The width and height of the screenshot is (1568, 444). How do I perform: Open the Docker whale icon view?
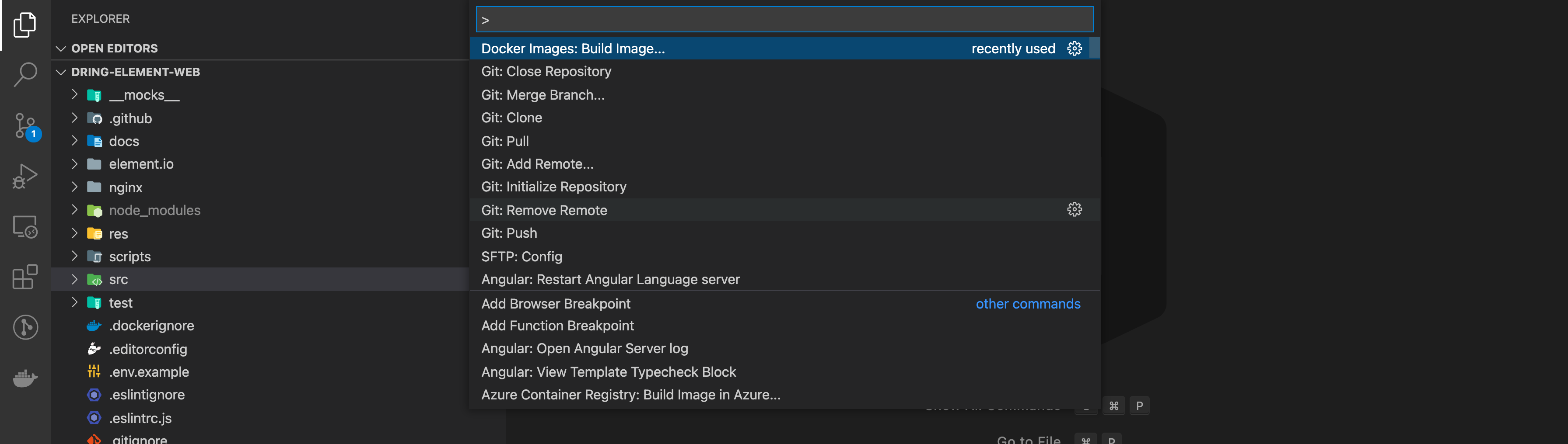click(x=24, y=378)
